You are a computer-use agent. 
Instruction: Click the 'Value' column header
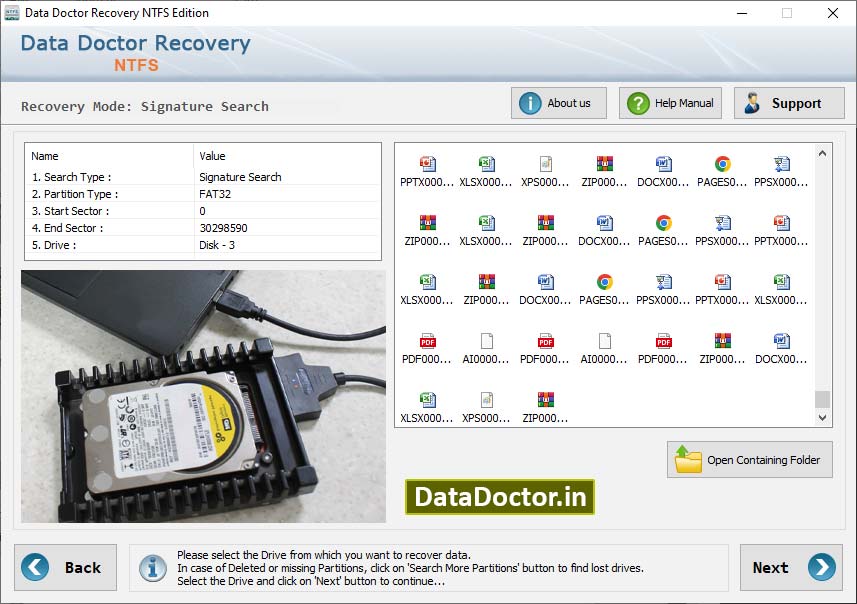click(x=212, y=156)
